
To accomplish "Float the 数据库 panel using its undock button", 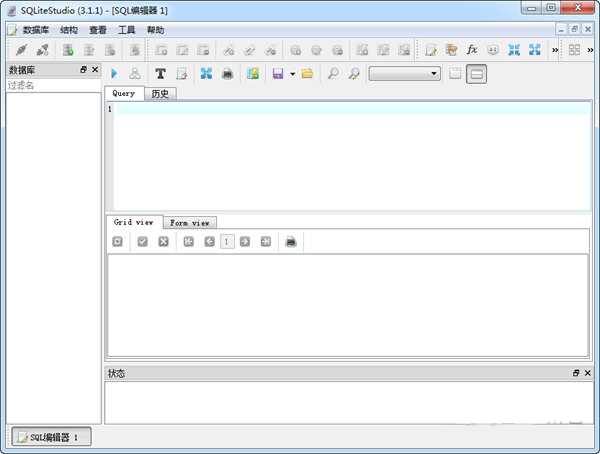I will point(83,70).
